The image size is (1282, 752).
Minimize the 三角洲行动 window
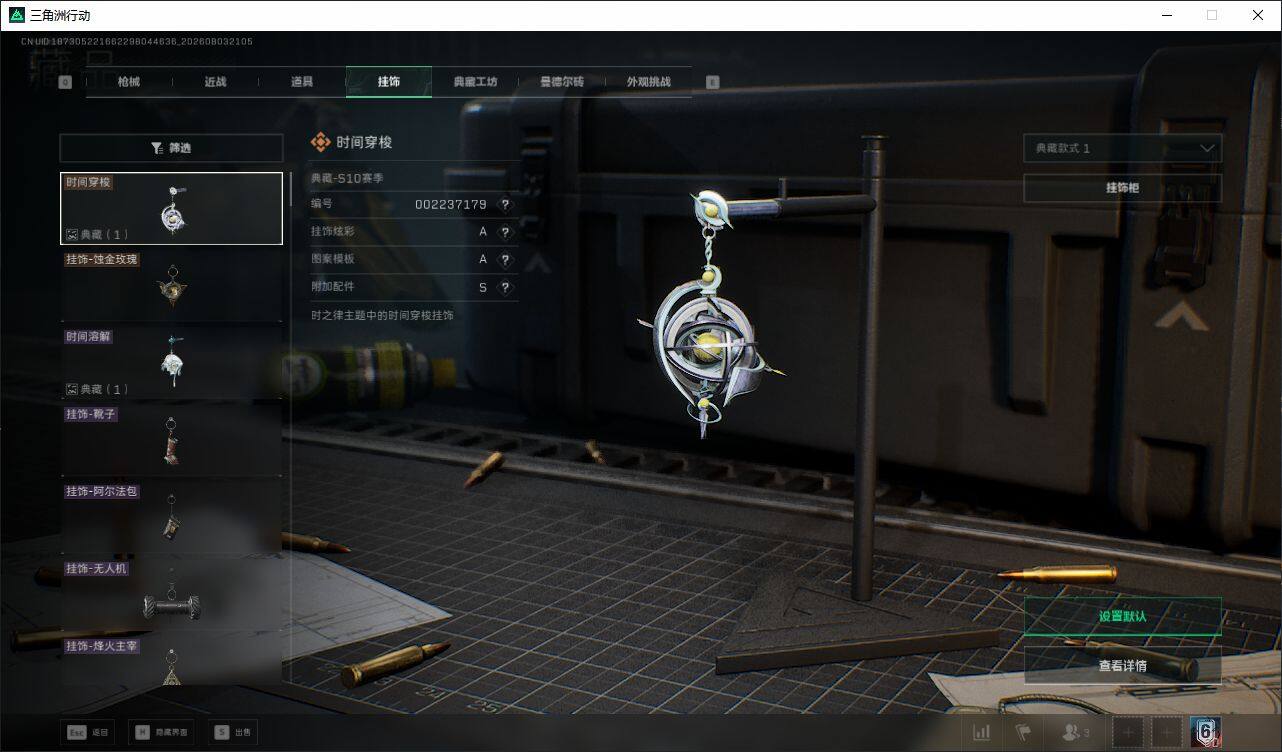tap(1167, 15)
